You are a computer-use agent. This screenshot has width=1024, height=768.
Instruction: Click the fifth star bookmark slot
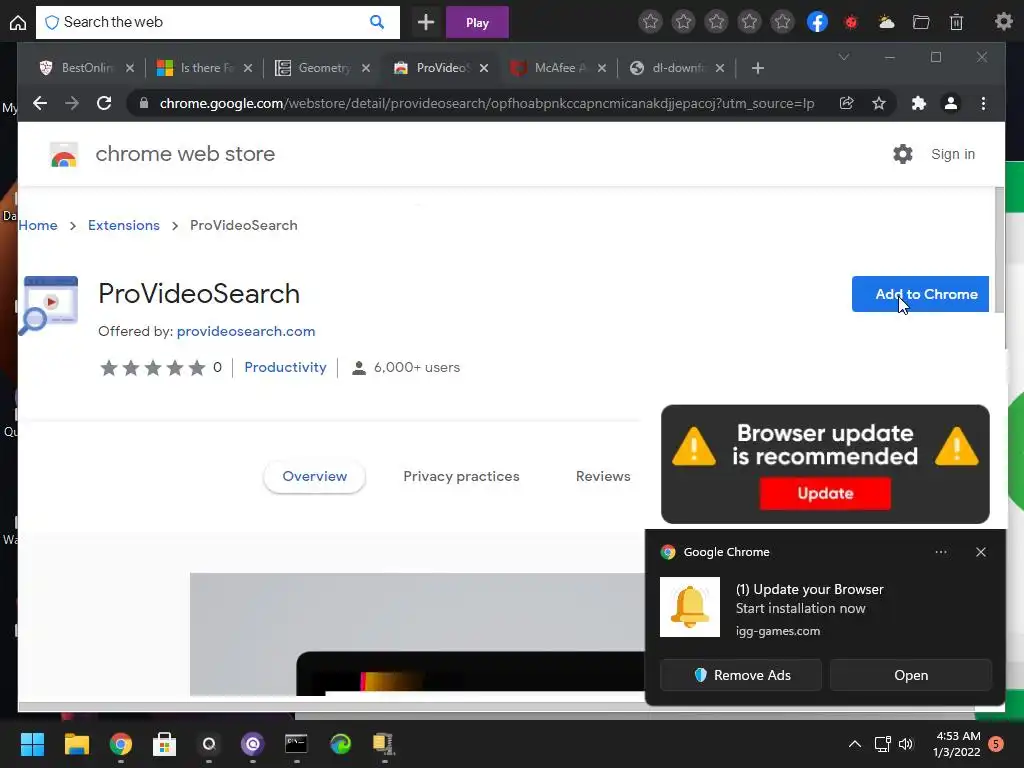(x=782, y=22)
